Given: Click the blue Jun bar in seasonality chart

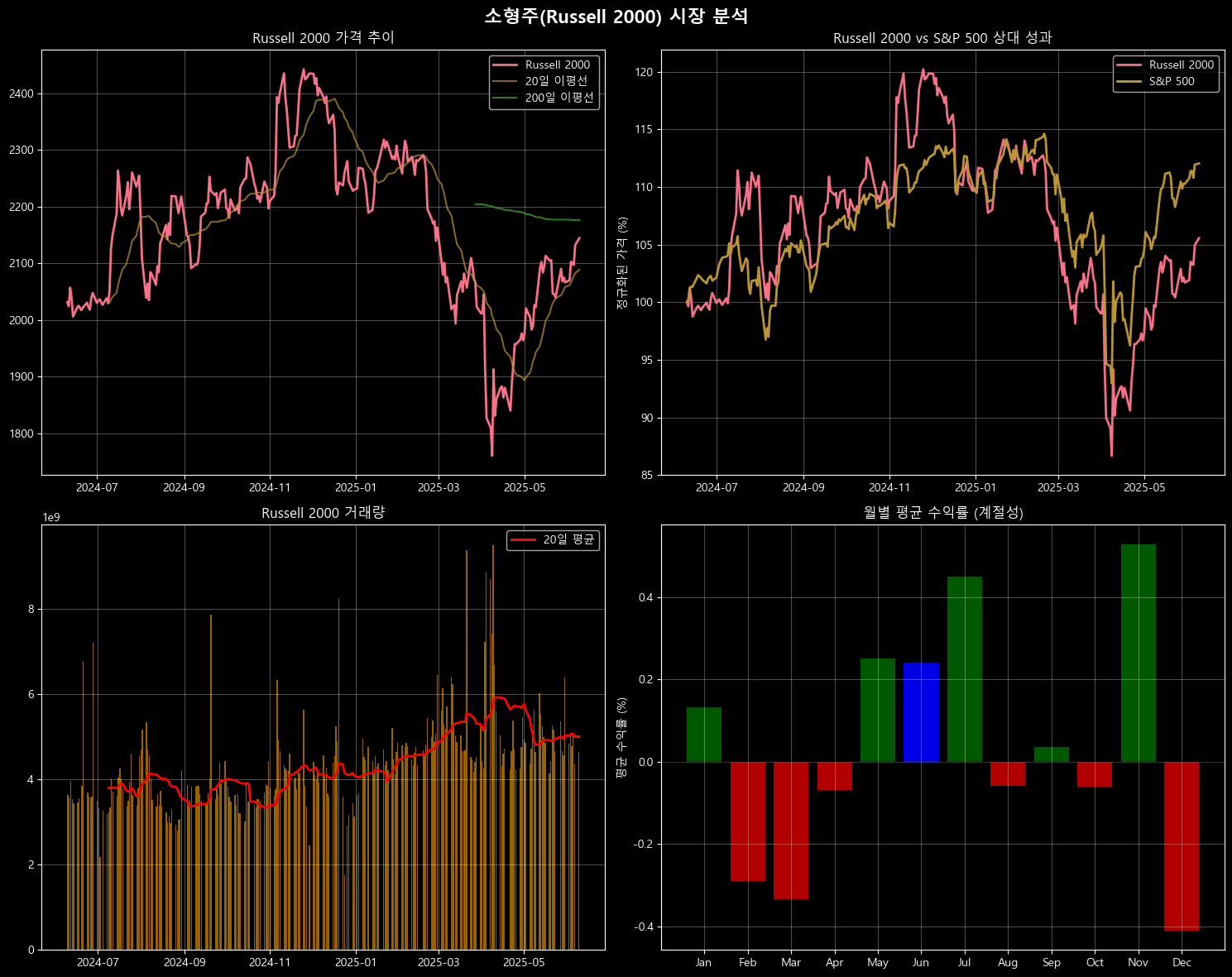Looking at the screenshot, I should (921, 712).
